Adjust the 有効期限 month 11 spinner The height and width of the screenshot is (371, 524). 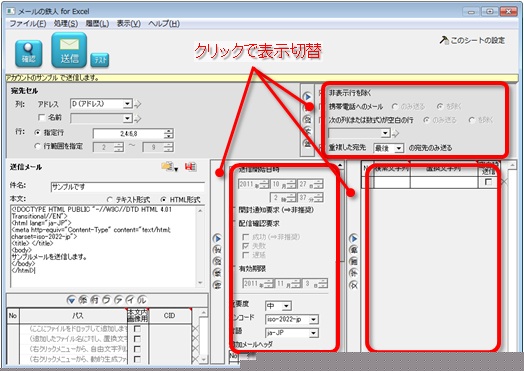click(296, 284)
